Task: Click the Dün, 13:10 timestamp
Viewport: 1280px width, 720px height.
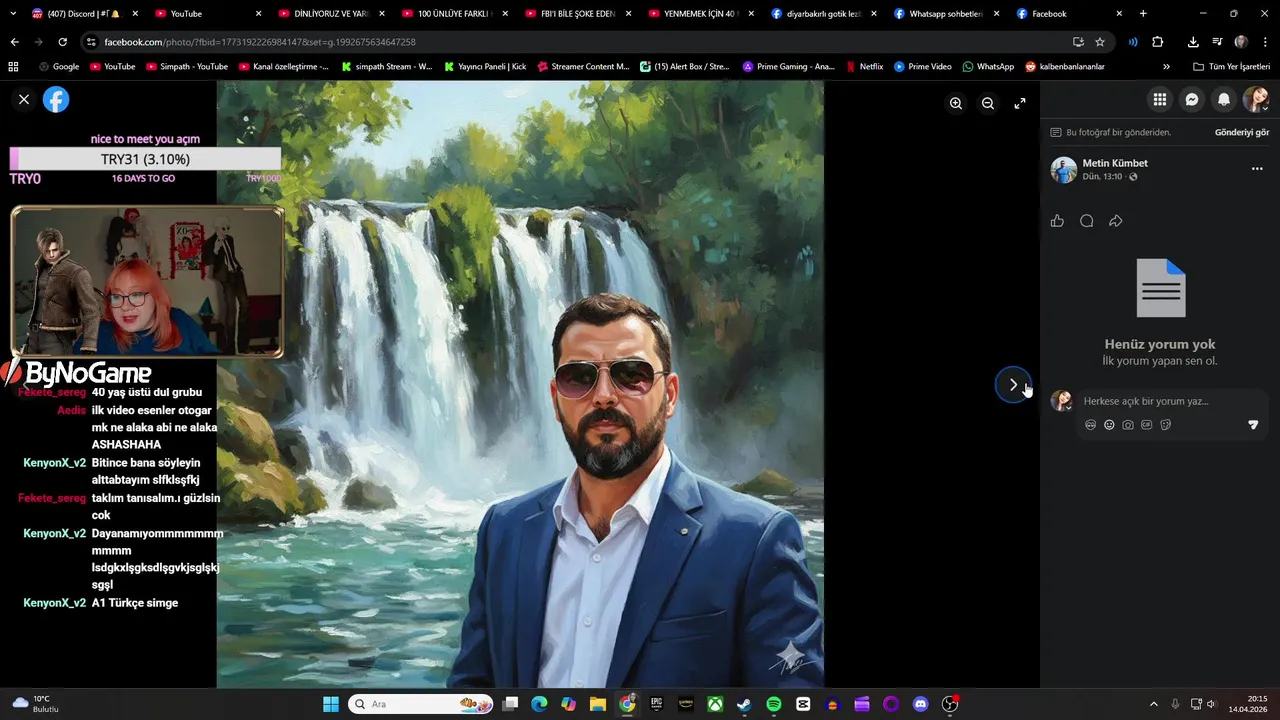Action: click(x=1102, y=177)
